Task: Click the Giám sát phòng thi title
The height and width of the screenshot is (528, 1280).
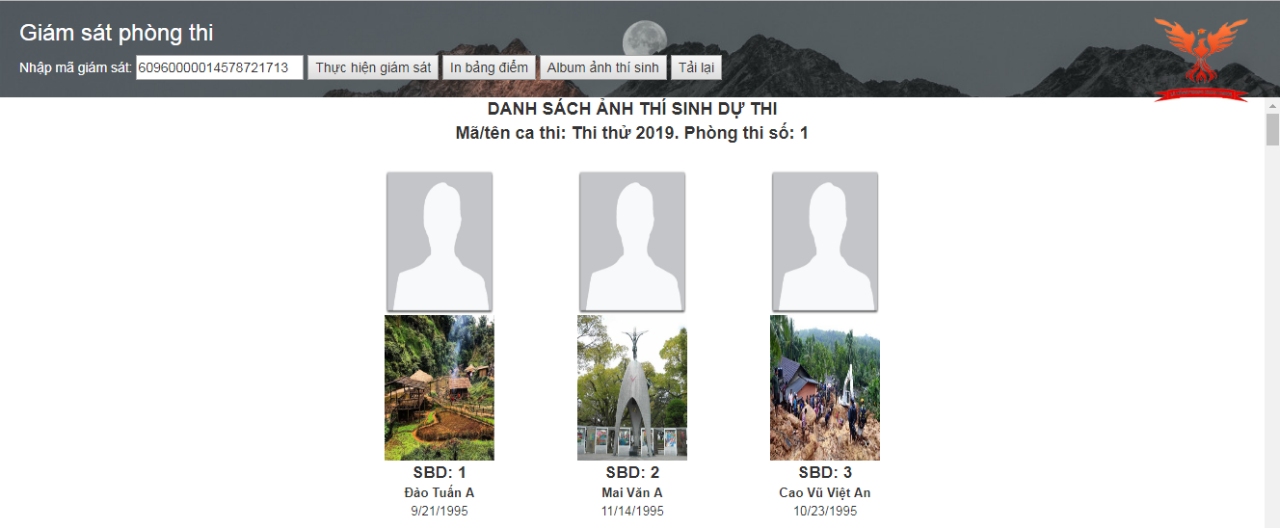Action: (x=116, y=32)
